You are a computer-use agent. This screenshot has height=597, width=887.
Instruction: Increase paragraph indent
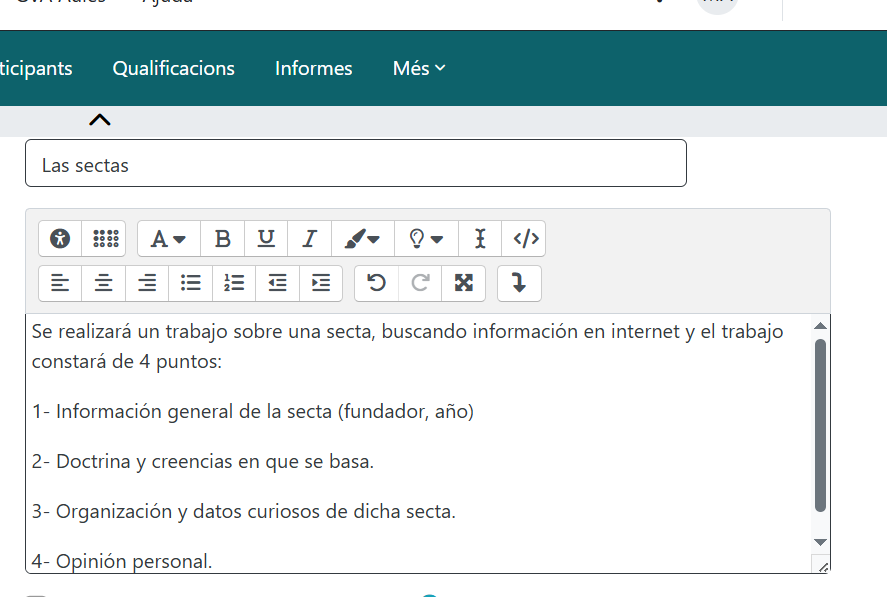[x=321, y=283]
